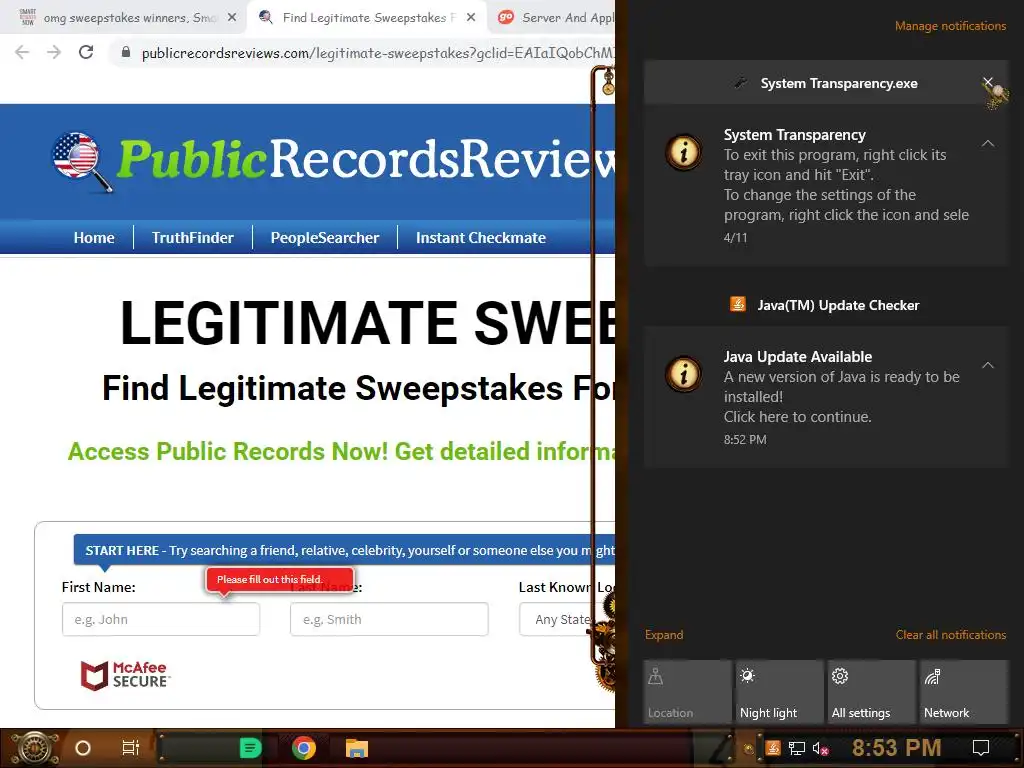Click LEGITIMATE SWEE page heading
Viewport: 1024px width, 768px height.
click(367, 323)
